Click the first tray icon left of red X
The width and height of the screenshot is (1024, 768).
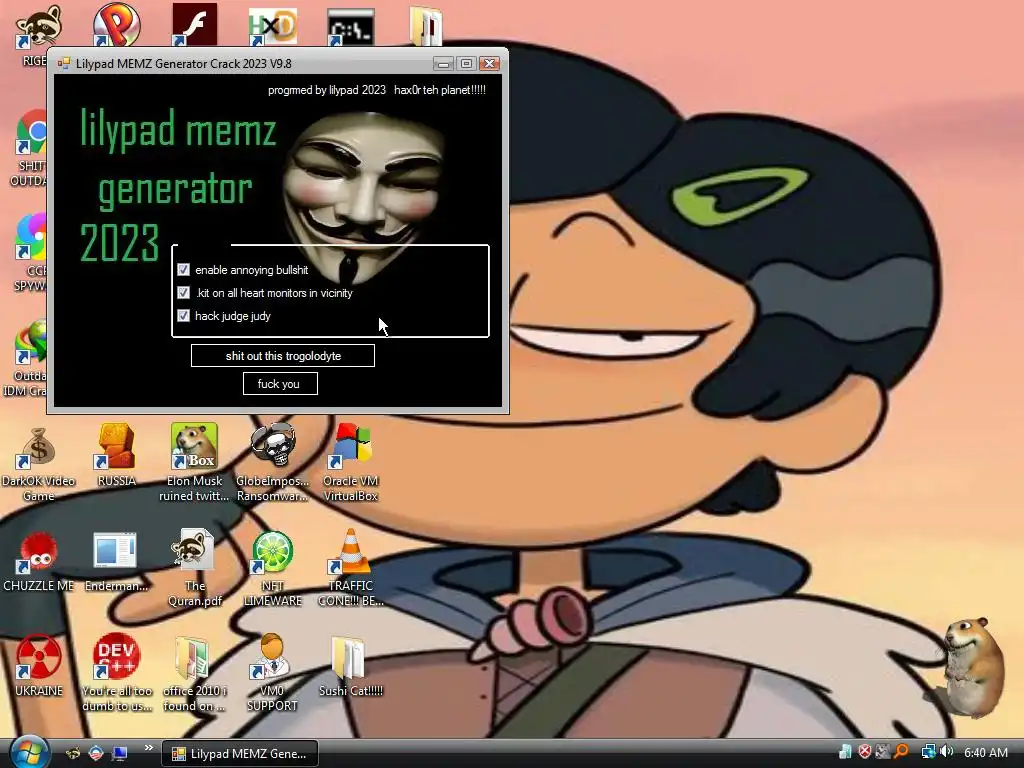tap(845, 752)
